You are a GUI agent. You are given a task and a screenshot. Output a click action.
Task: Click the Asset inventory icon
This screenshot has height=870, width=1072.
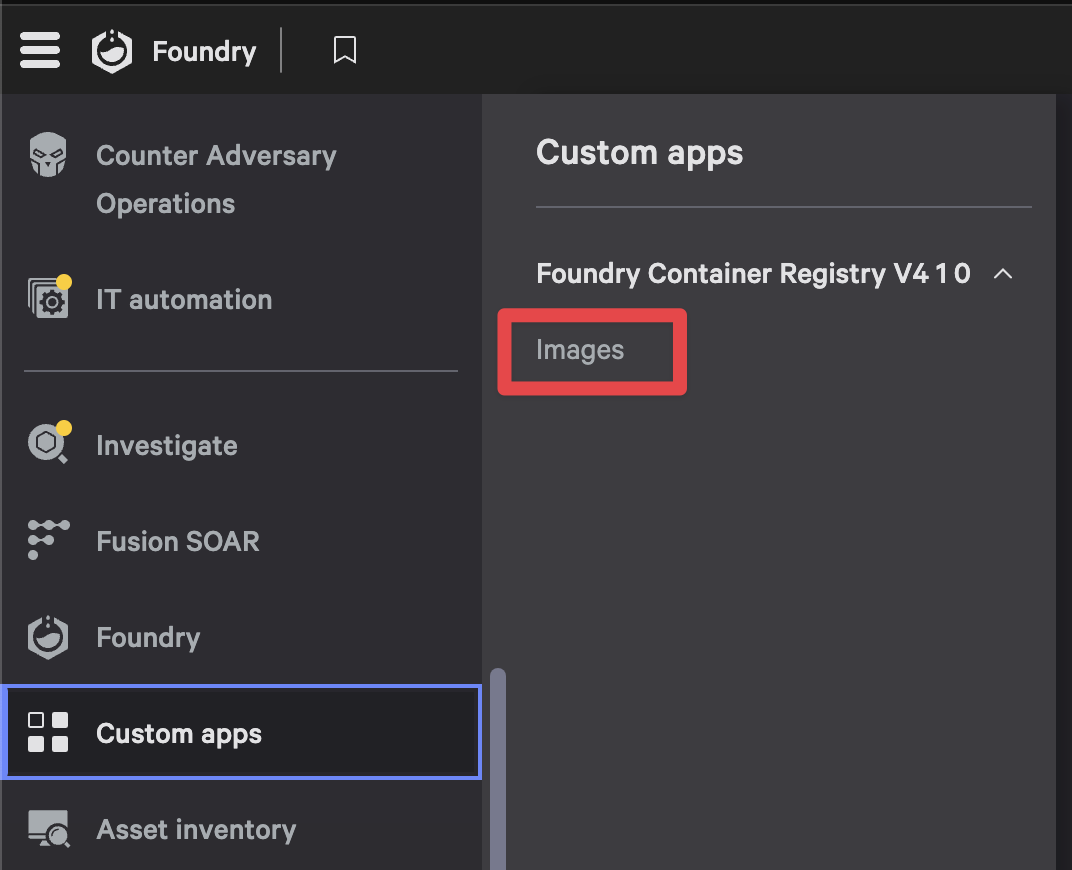(x=49, y=828)
